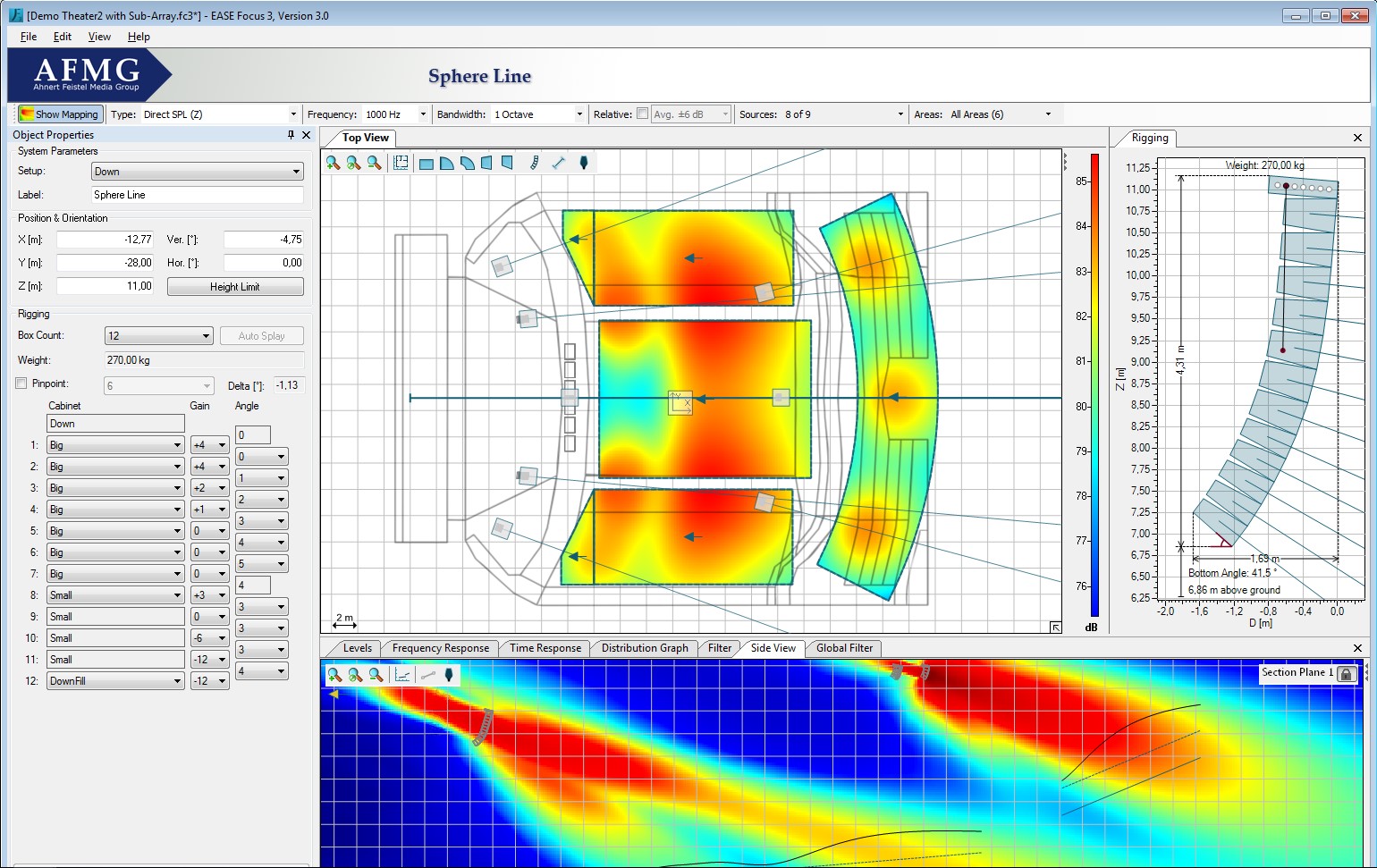The height and width of the screenshot is (868, 1377).
Task: Click the dB color scale bar
Action: [1094, 384]
